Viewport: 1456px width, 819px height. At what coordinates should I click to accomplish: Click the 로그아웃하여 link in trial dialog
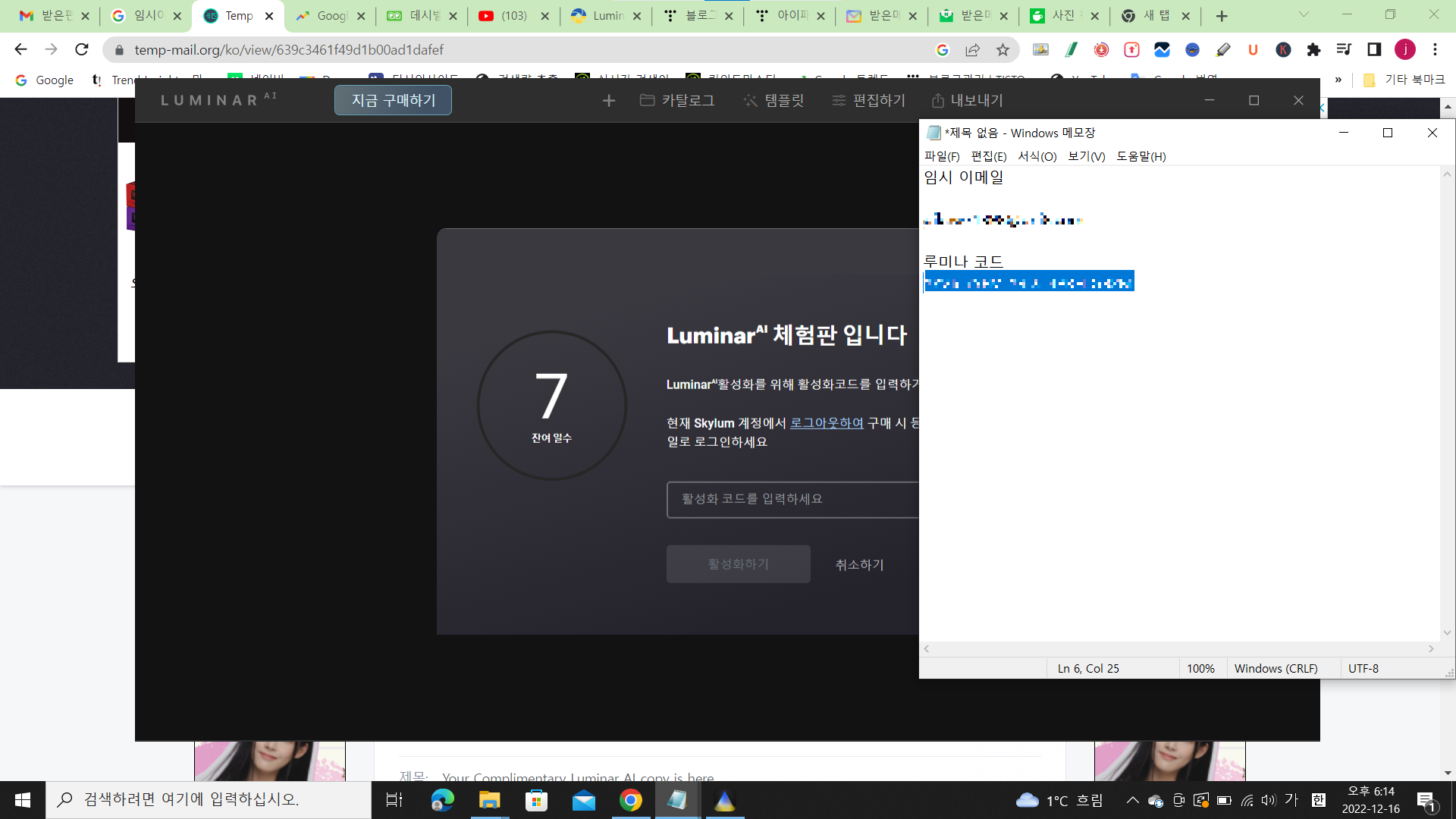click(x=827, y=423)
